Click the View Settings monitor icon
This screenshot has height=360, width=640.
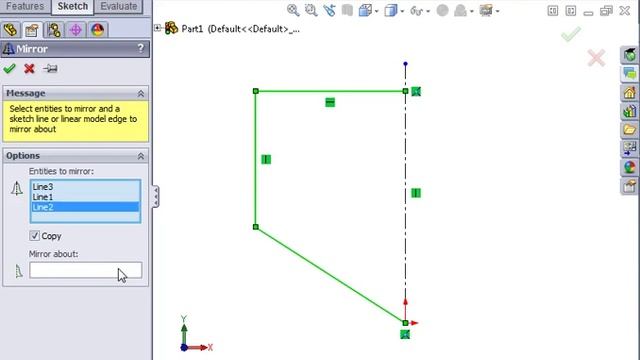point(486,10)
